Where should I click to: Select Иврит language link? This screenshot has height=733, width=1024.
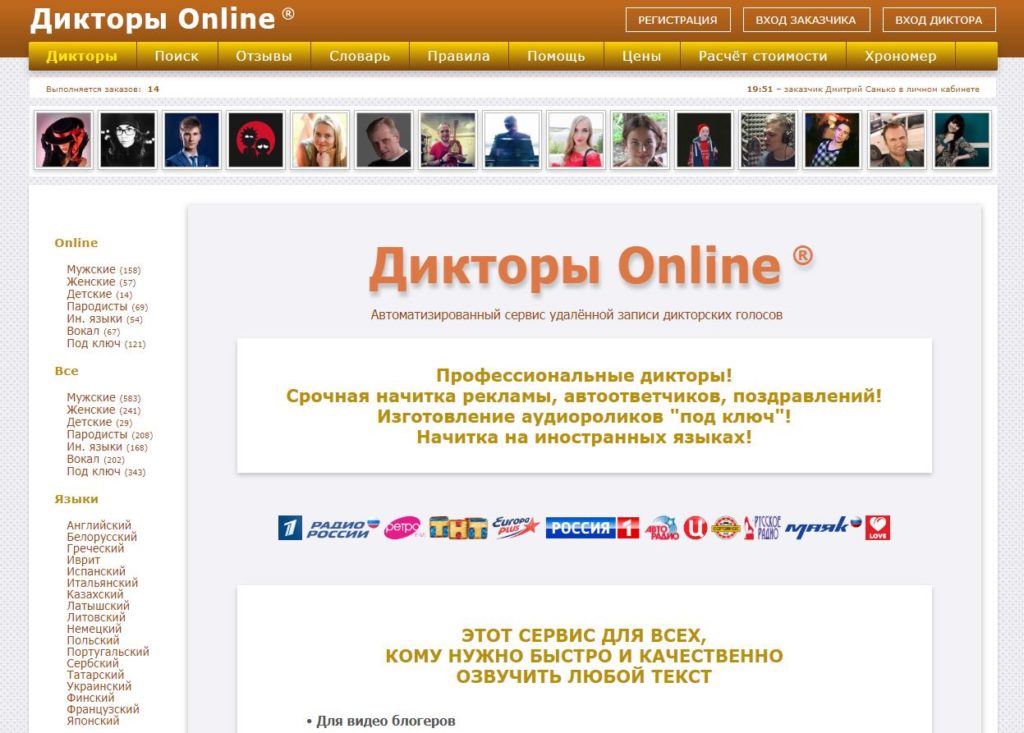point(84,560)
